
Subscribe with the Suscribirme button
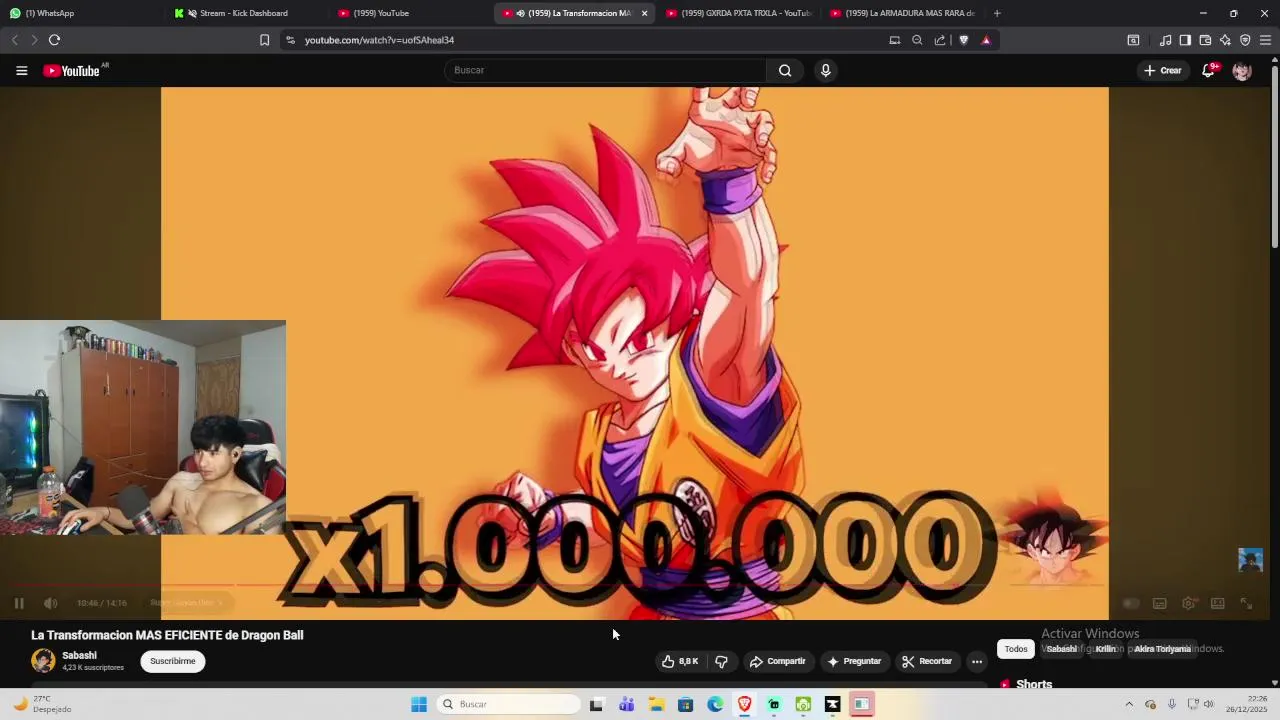pos(173,661)
